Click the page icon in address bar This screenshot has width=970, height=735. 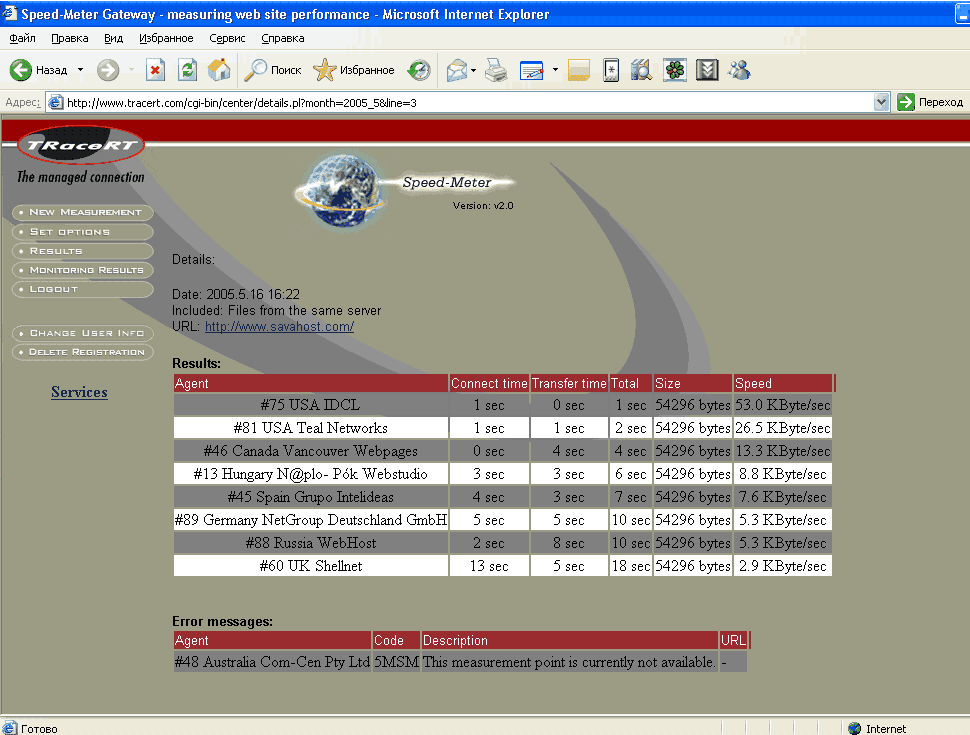56,102
